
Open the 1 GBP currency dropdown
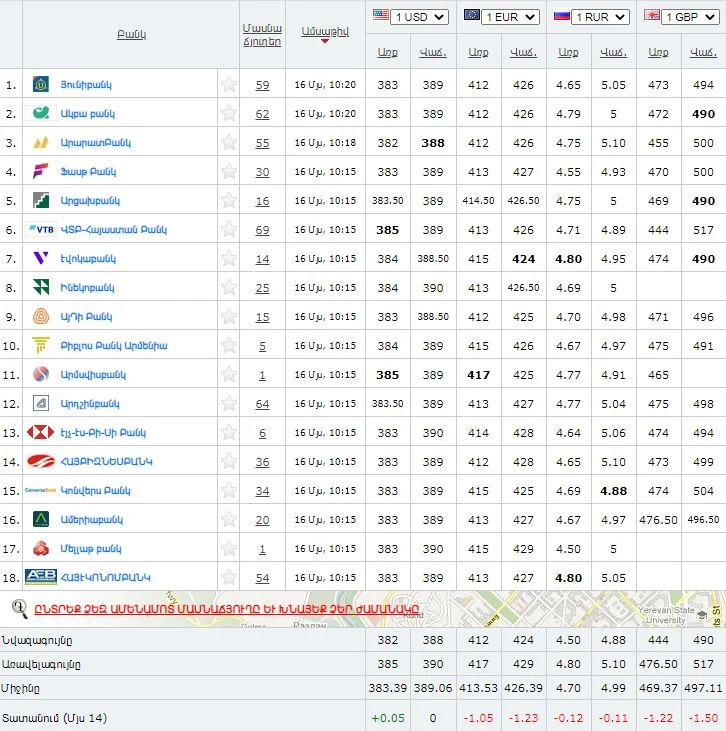pos(690,17)
